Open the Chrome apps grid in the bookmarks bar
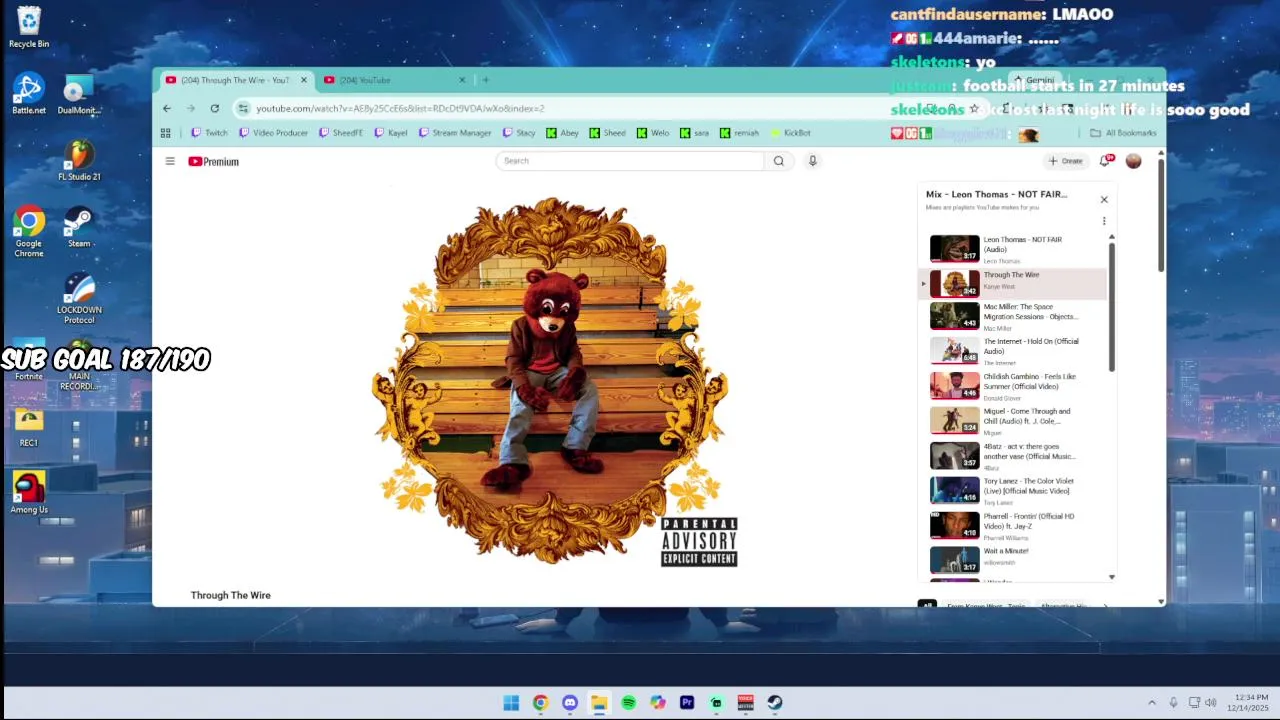The height and width of the screenshot is (720, 1280). coord(166,133)
